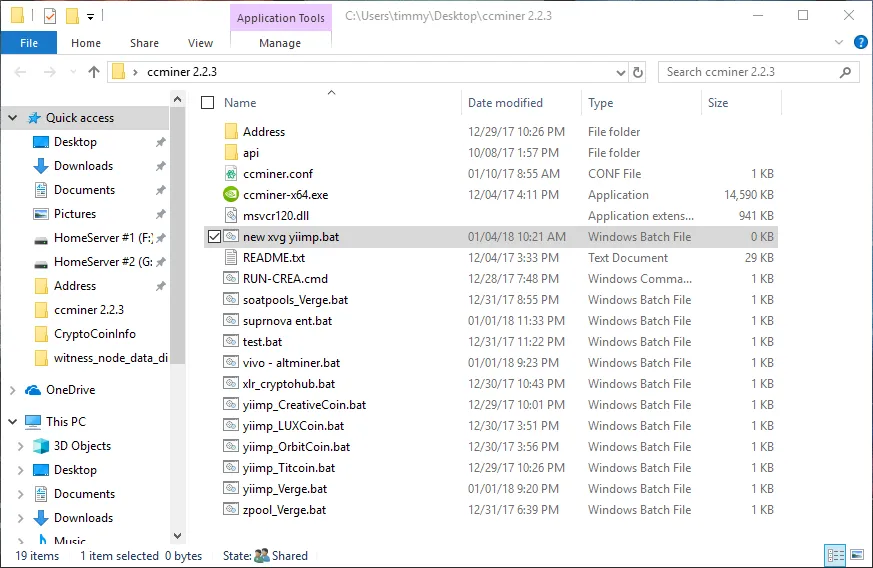Select suprnova ent.bat file
This screenshot has height=568, width=873.
[x=287, y=321]
